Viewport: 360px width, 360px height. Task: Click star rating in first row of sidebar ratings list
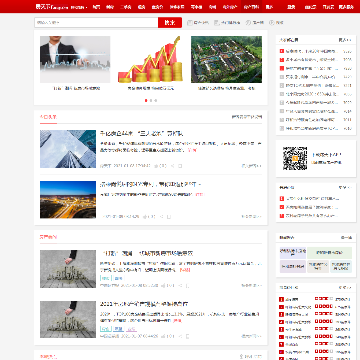point(323,299)
